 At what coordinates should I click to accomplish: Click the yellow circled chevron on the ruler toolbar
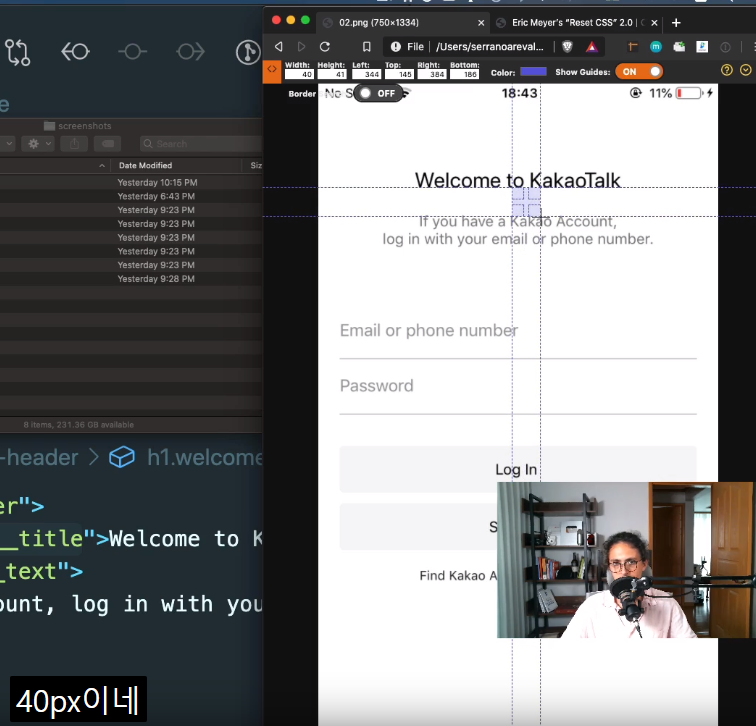(745, 70)
